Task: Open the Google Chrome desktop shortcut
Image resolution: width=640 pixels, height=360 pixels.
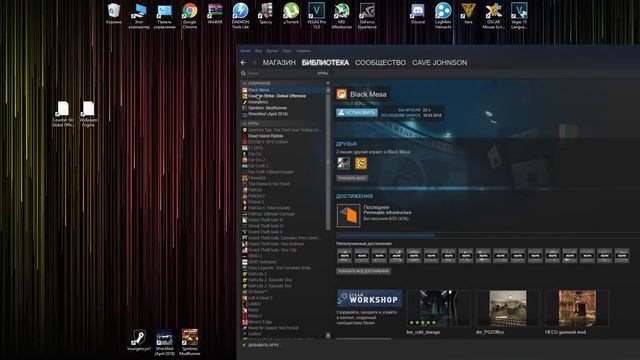Action: point(190,16)
